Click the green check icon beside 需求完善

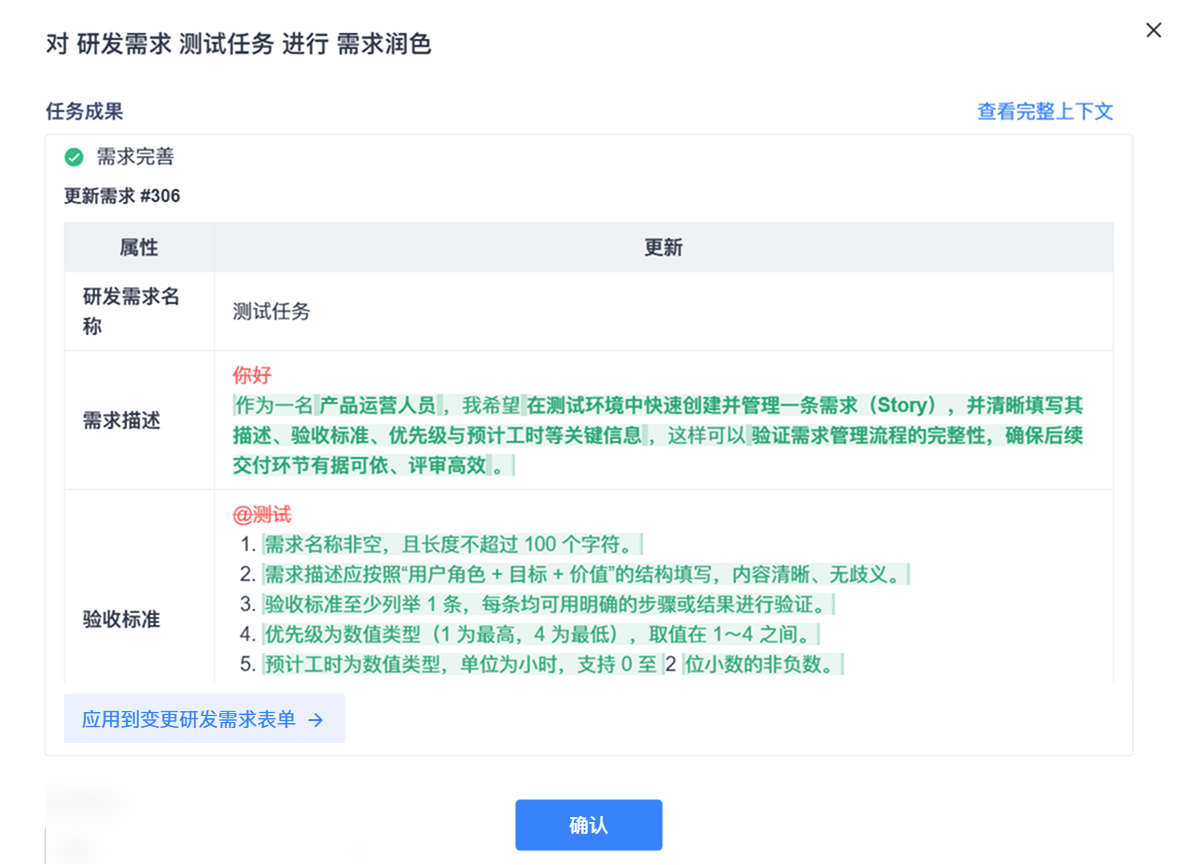pyautogui.click(x=74, y=157)
